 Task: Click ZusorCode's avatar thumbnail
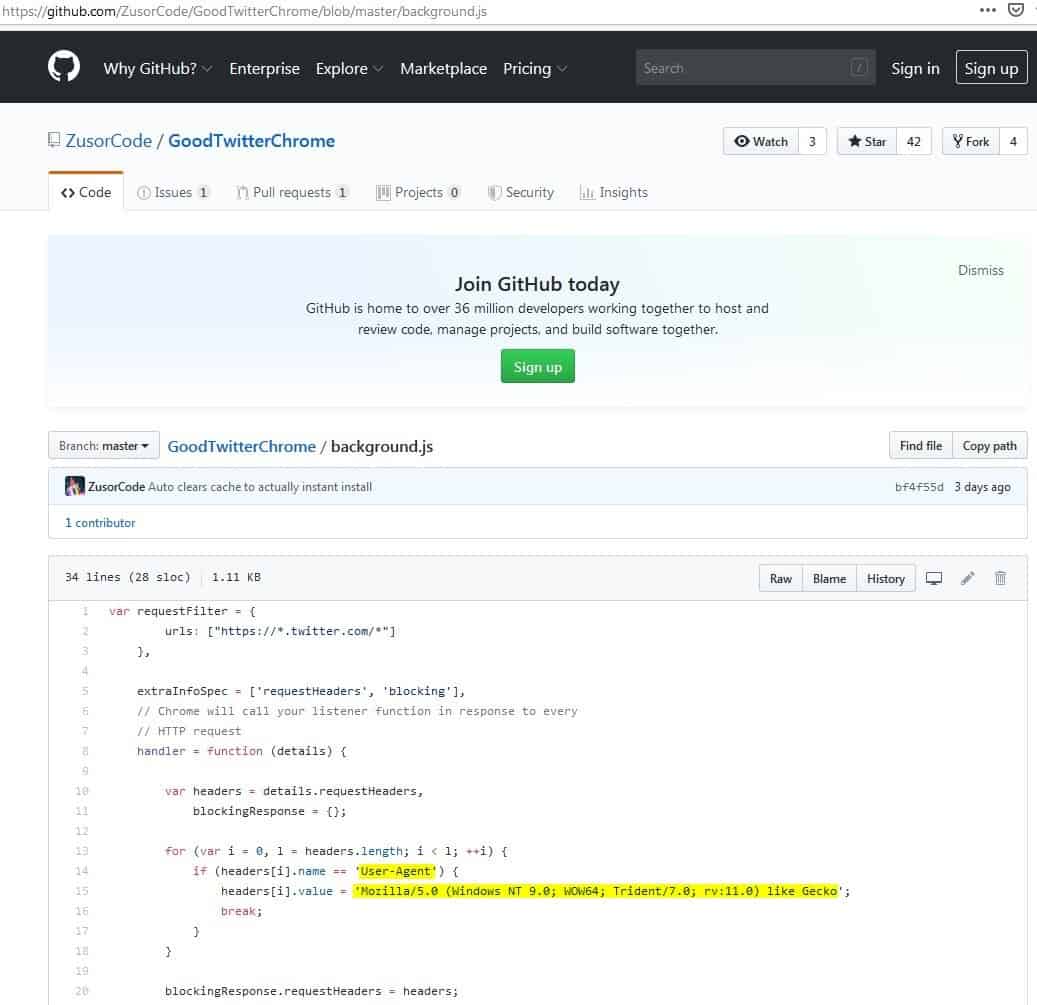point(74,487)
